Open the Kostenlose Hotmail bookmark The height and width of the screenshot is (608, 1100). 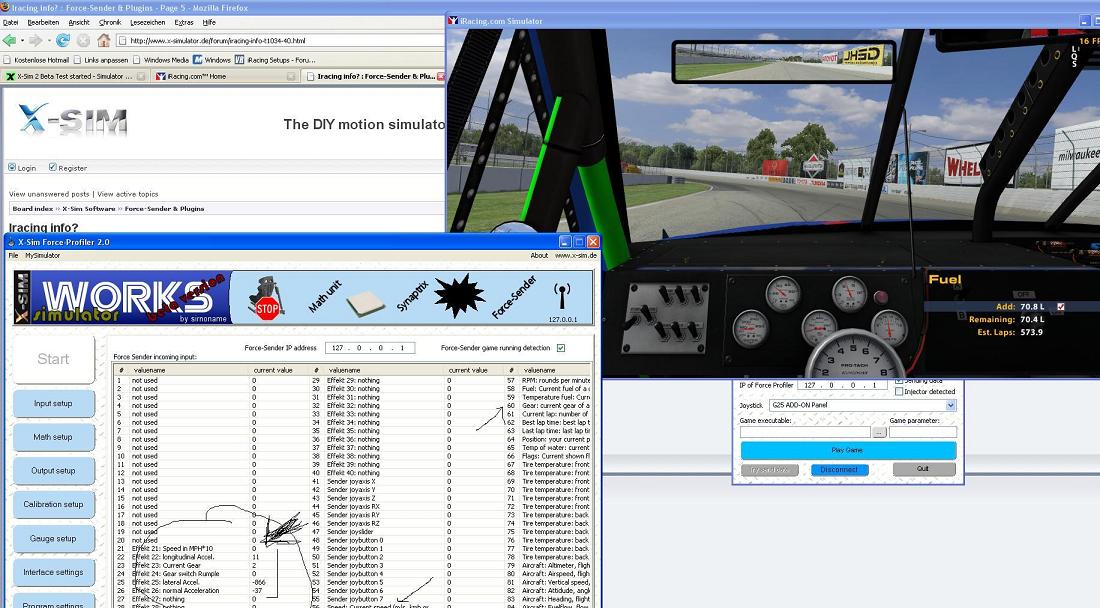pos(36,60)
